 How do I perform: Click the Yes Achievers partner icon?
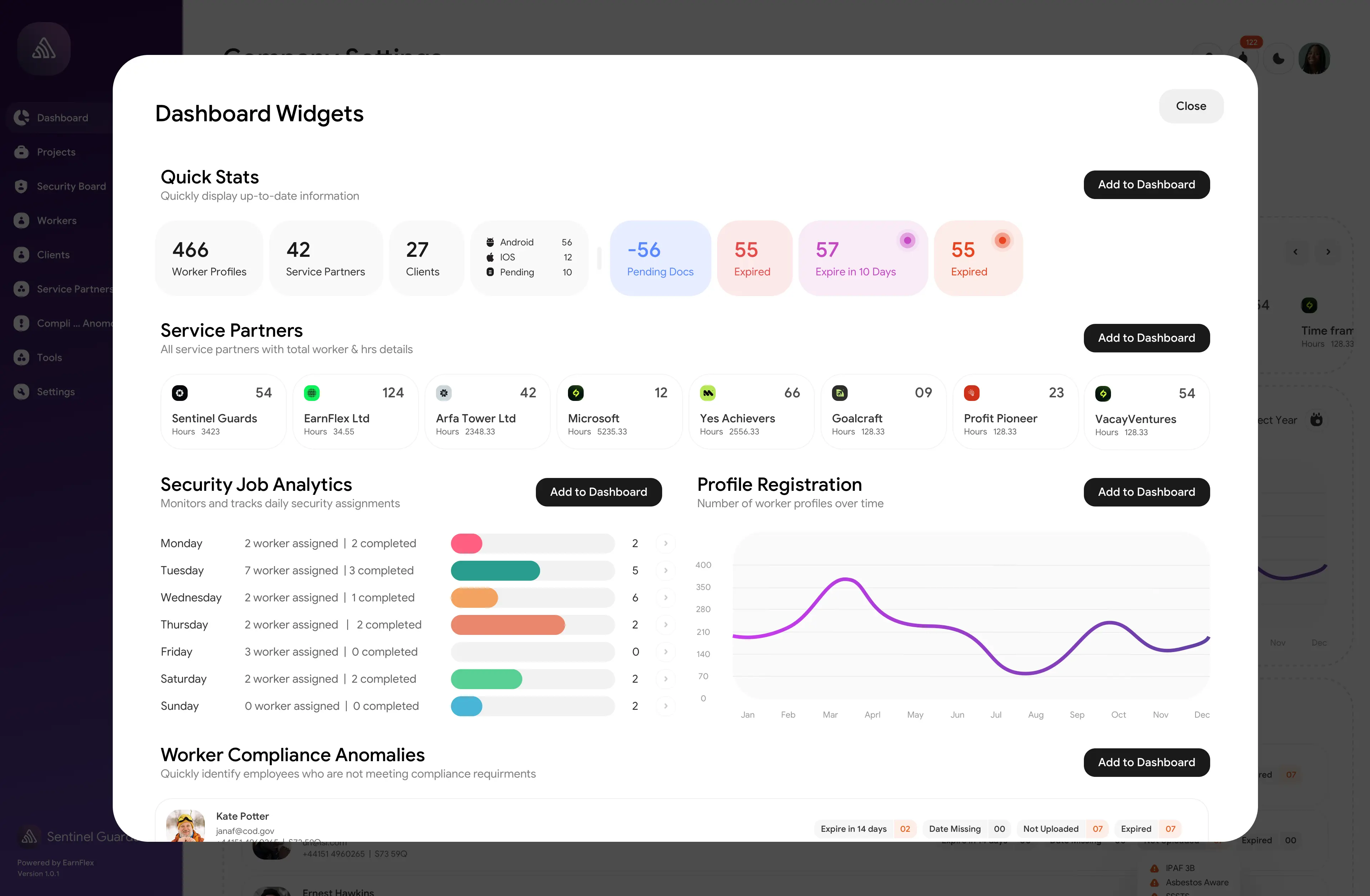tap(708, 392)
